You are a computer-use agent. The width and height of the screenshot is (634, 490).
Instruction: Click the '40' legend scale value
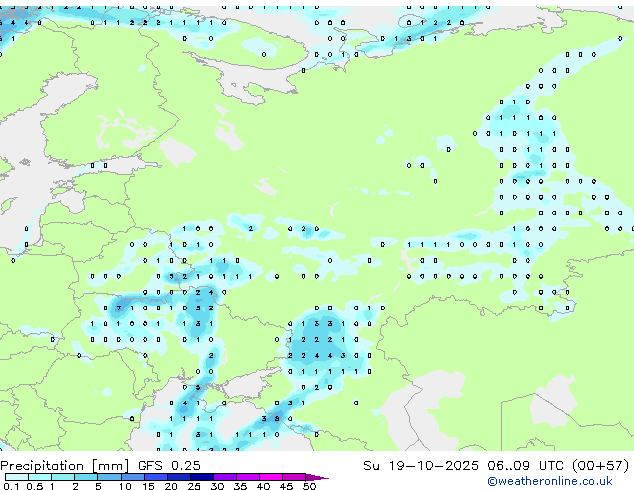pyautogui.click(x=263, y=486)
